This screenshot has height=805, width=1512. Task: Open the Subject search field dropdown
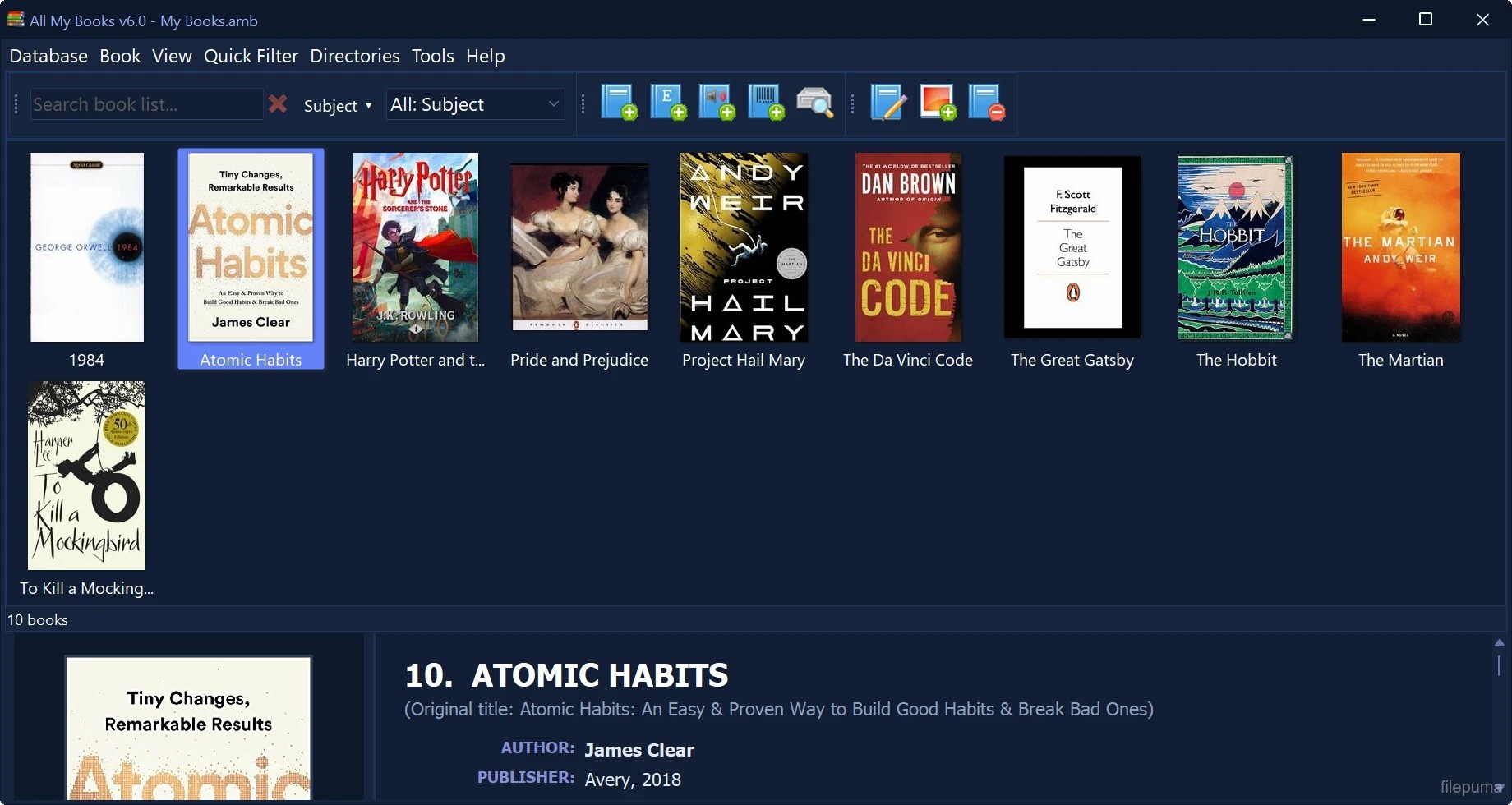pos(338,105)
